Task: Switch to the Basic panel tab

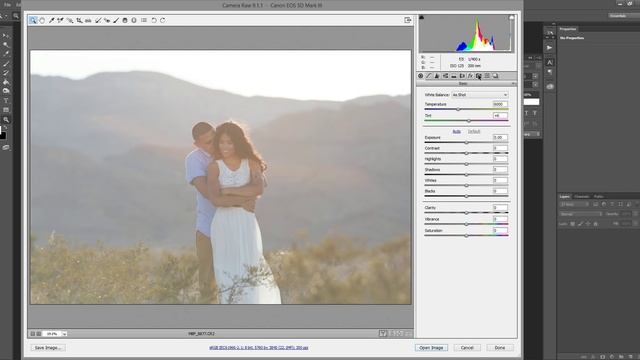Action: [x=421, y=76]
